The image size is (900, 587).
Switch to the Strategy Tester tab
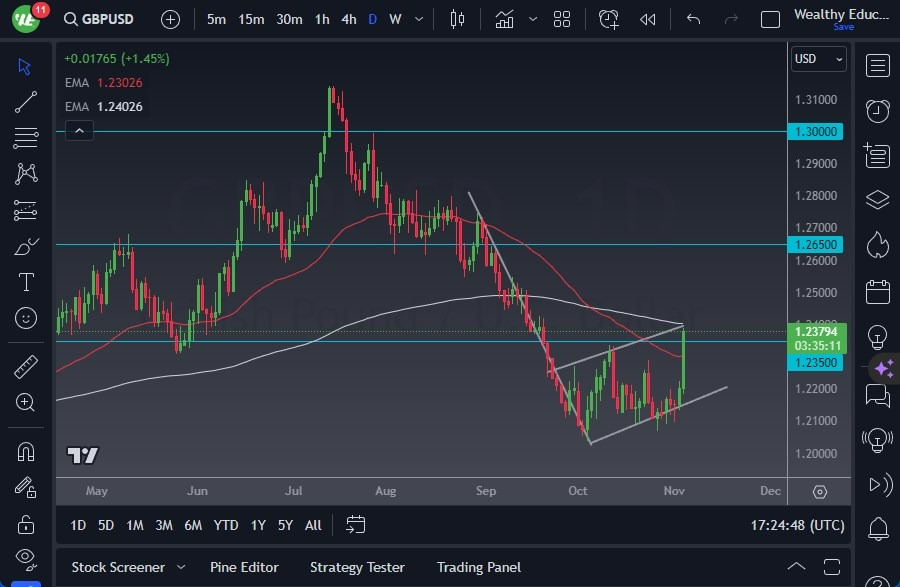point(357,567)
